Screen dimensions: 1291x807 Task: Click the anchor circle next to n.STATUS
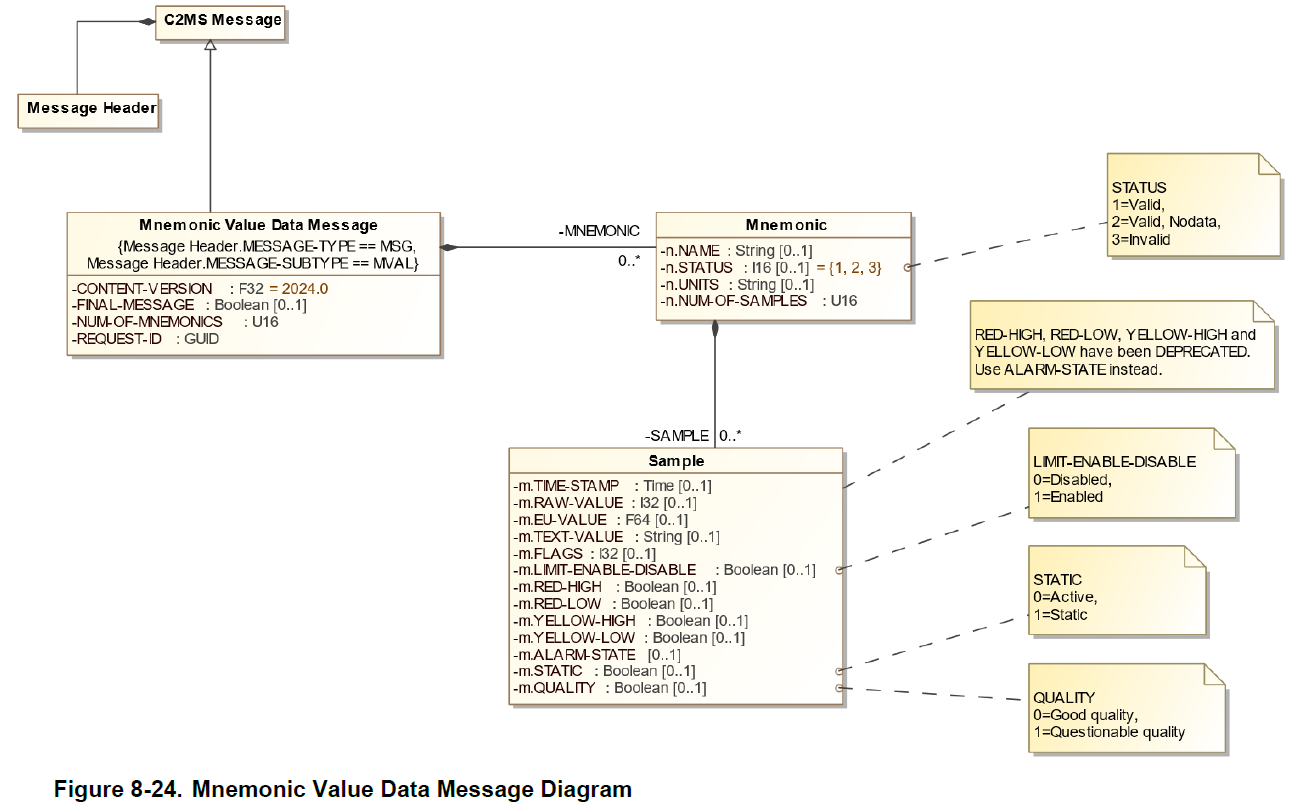click(906, 268)
